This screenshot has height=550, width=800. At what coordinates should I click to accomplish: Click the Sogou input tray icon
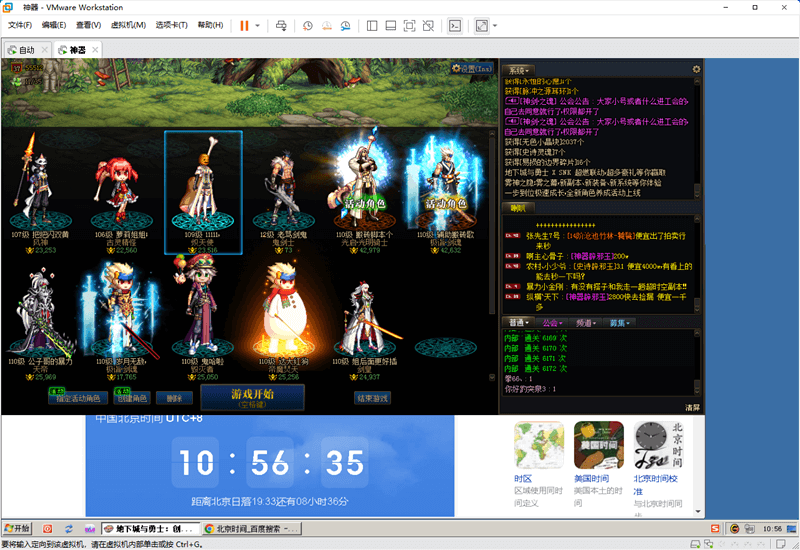715,529
